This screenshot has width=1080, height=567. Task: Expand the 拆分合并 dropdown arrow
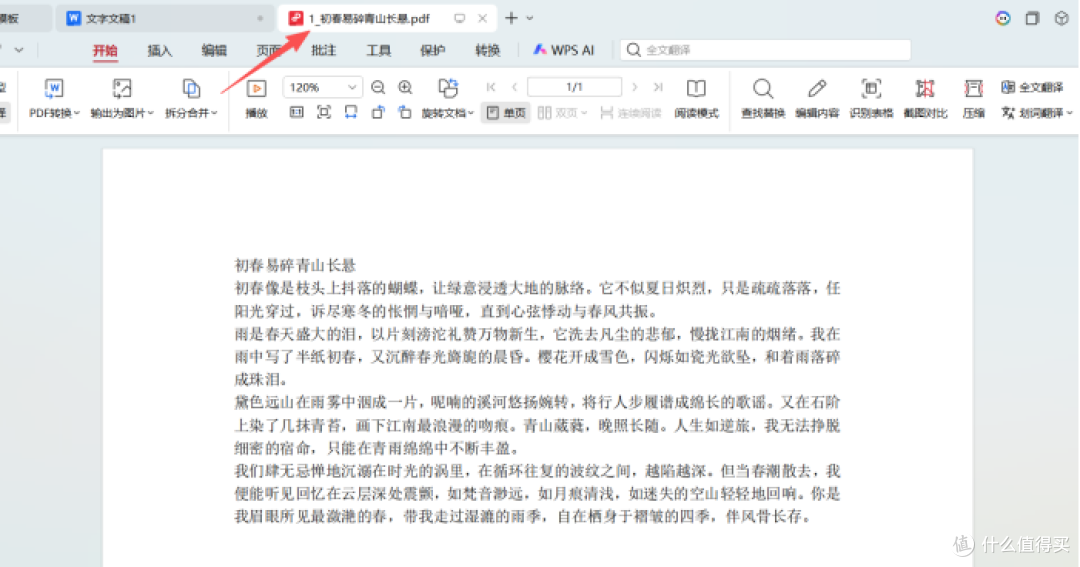(x=215, y=113)
